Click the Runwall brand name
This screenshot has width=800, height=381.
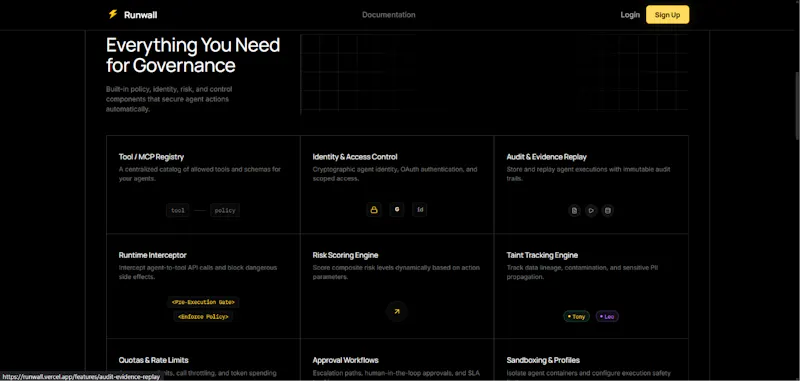pos(140,15)
